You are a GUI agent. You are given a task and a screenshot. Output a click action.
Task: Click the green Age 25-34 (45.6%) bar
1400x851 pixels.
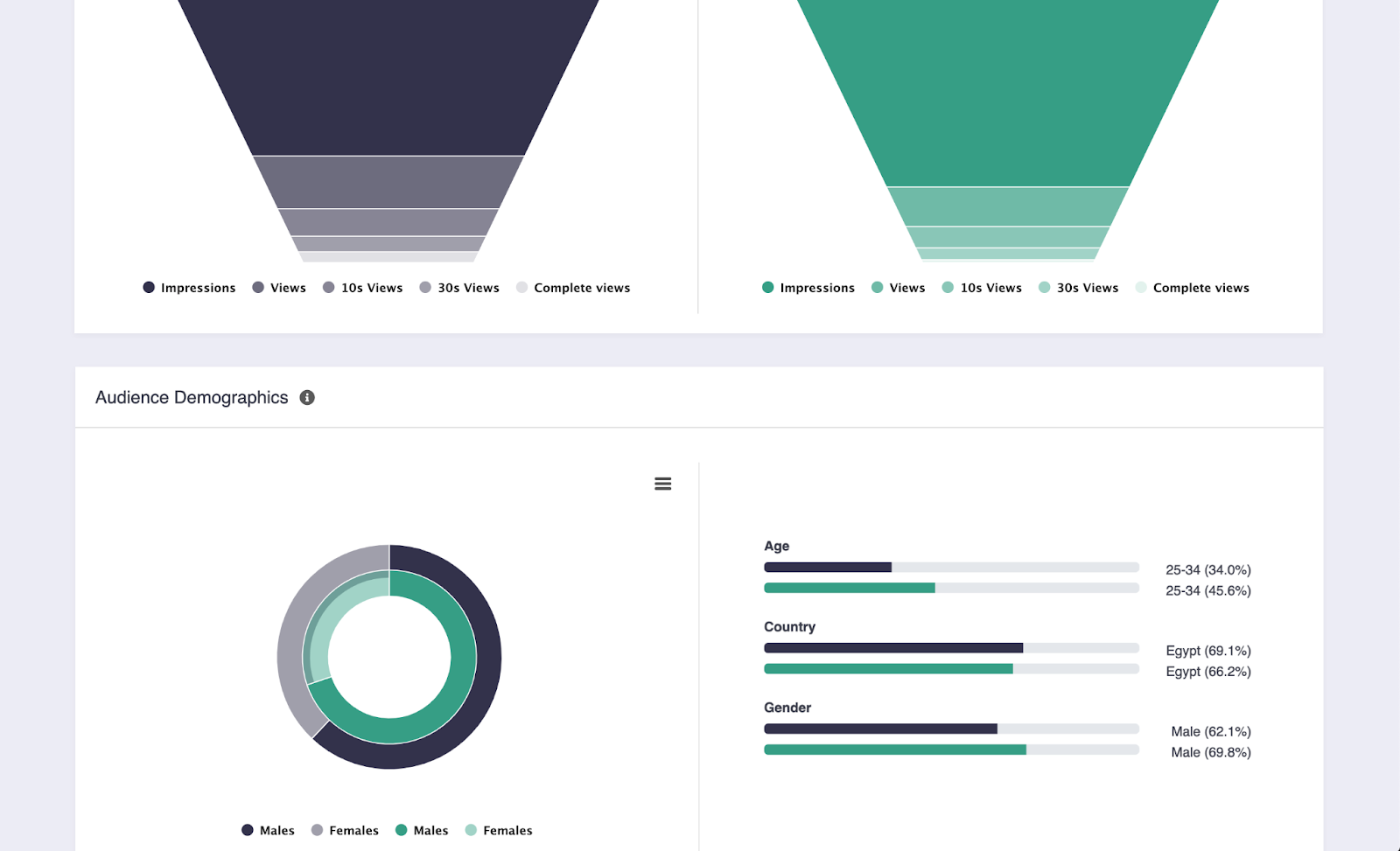850,588
